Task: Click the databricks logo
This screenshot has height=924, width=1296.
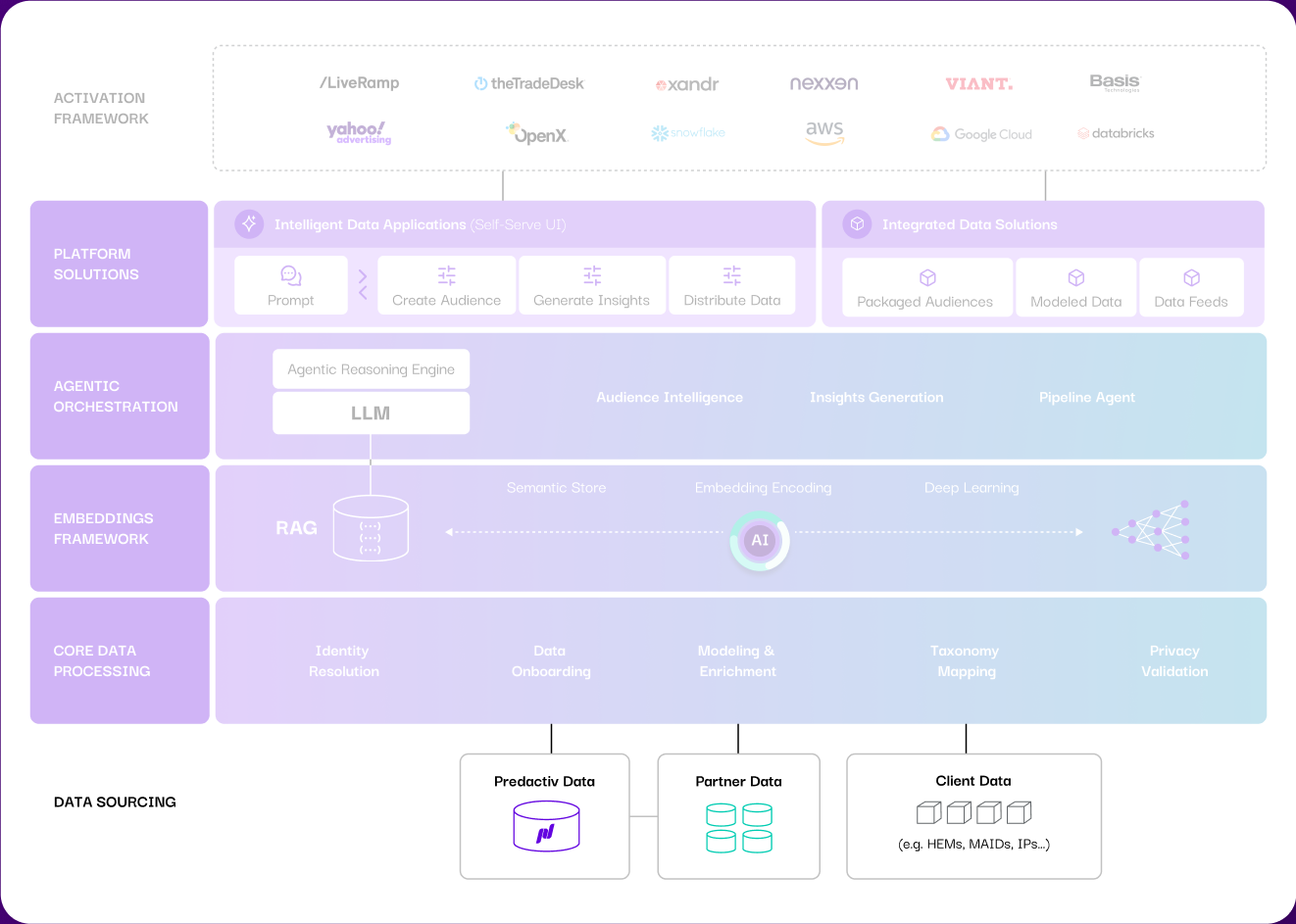Action: pos(1116,133)
